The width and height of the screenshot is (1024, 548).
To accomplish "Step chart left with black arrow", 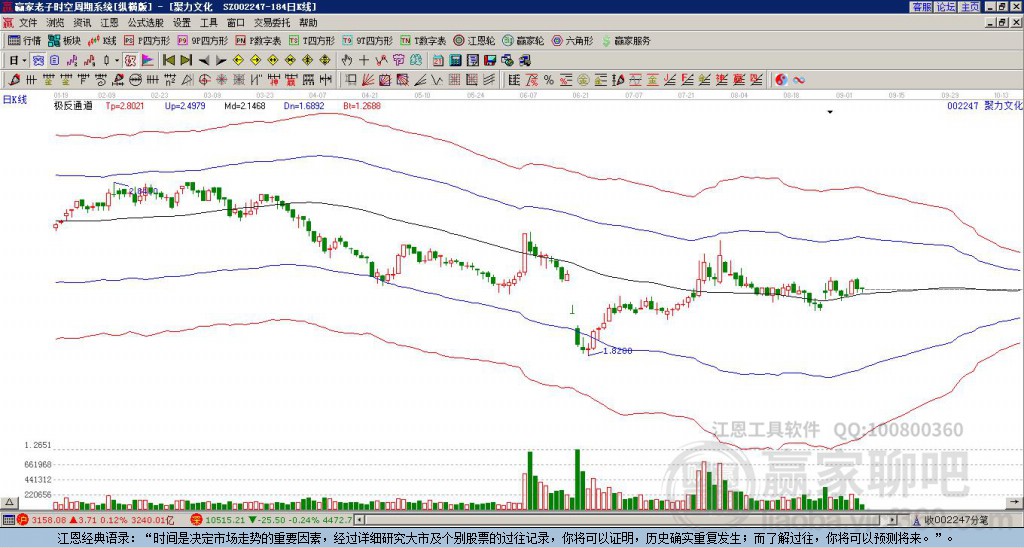I will 204,61.
